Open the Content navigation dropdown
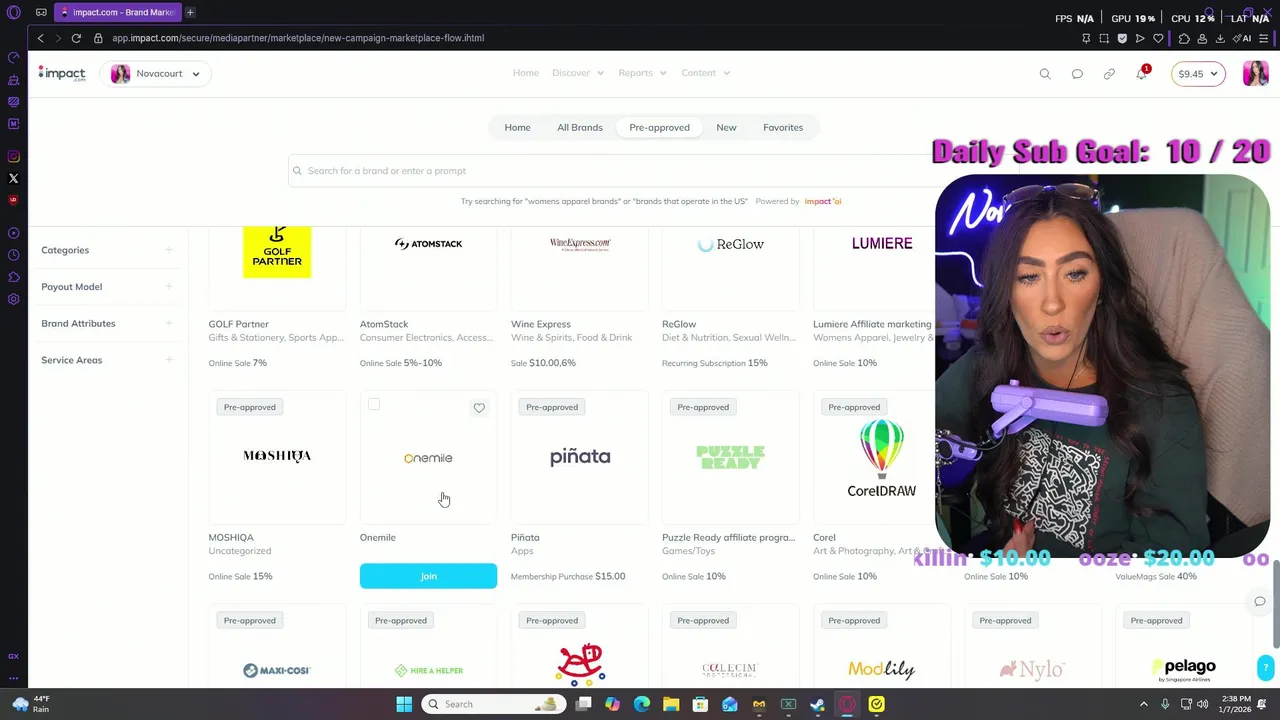 click(x=706, y=73)
